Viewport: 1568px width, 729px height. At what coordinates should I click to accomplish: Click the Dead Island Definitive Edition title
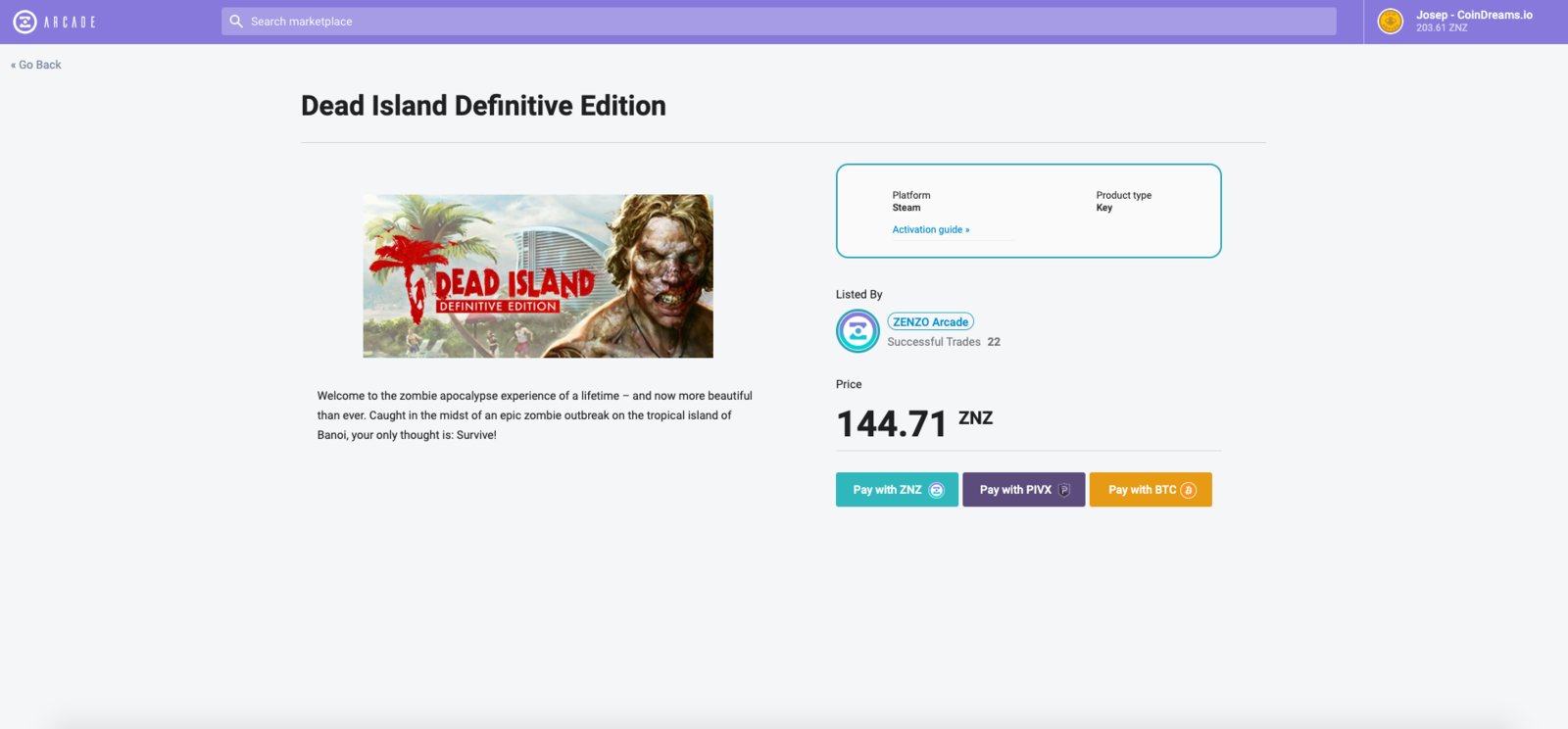pos(483,106)
